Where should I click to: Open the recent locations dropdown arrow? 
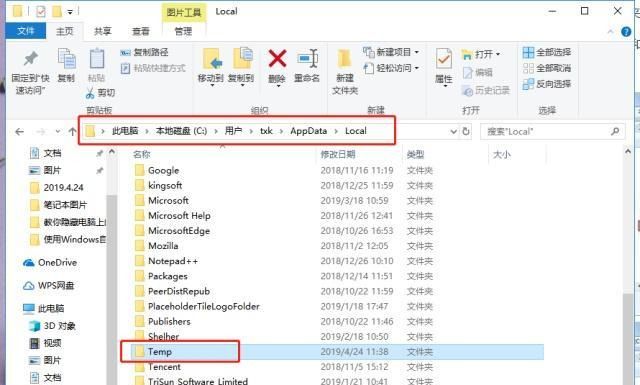[58, 131]
